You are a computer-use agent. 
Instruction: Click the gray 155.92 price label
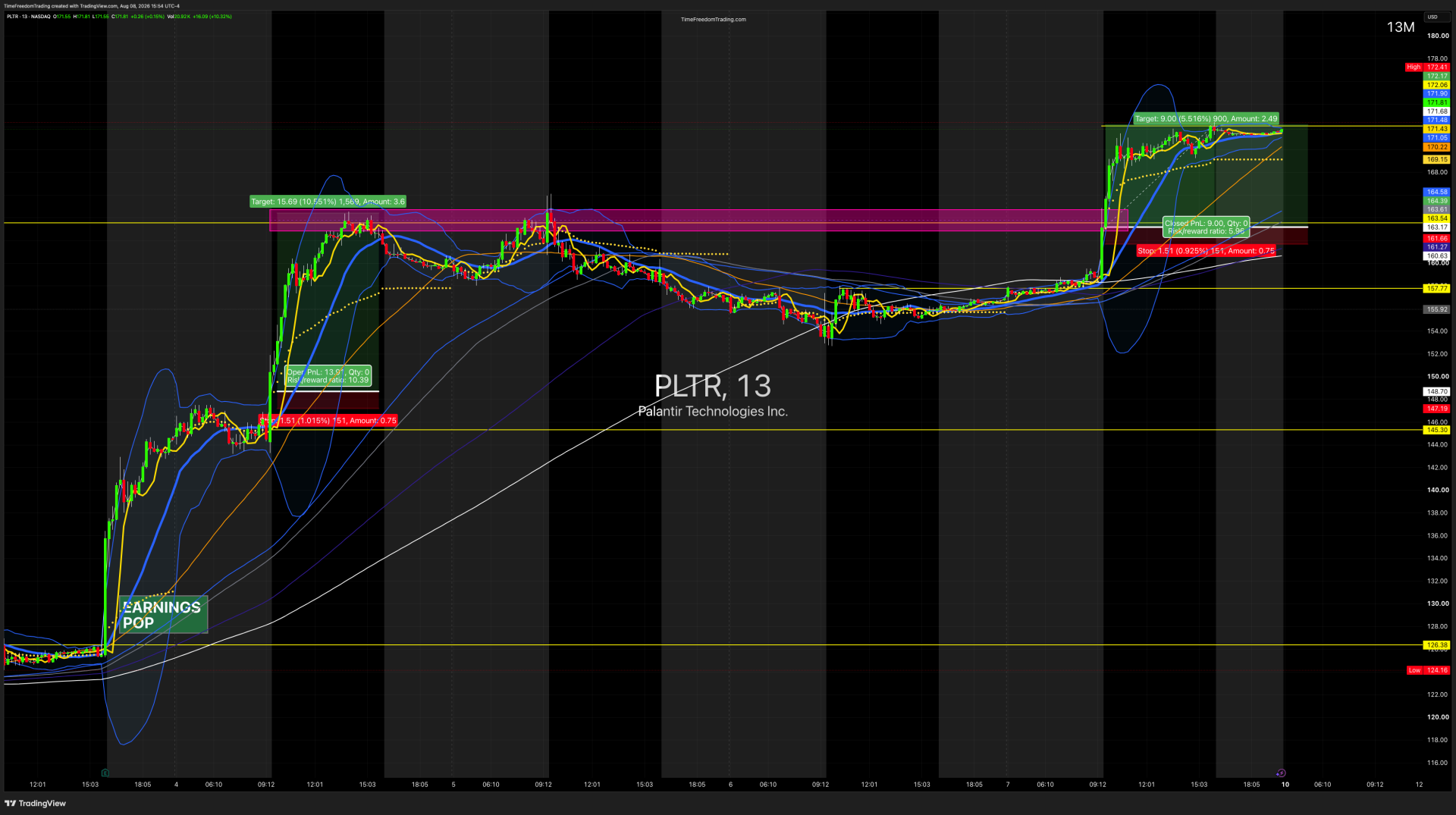click(x=1437, y=309)
